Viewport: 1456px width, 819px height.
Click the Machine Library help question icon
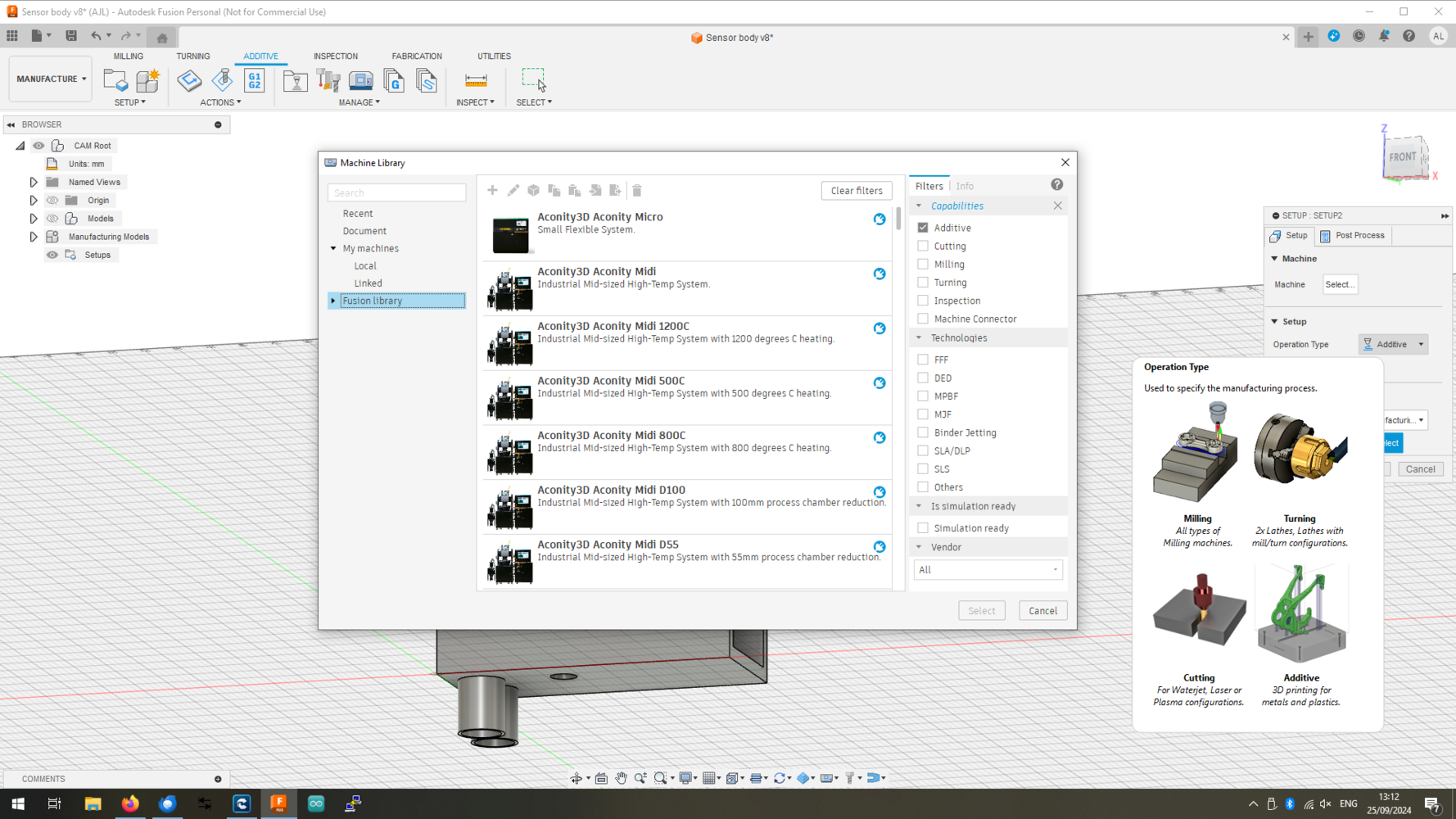tap(1057, 185)
